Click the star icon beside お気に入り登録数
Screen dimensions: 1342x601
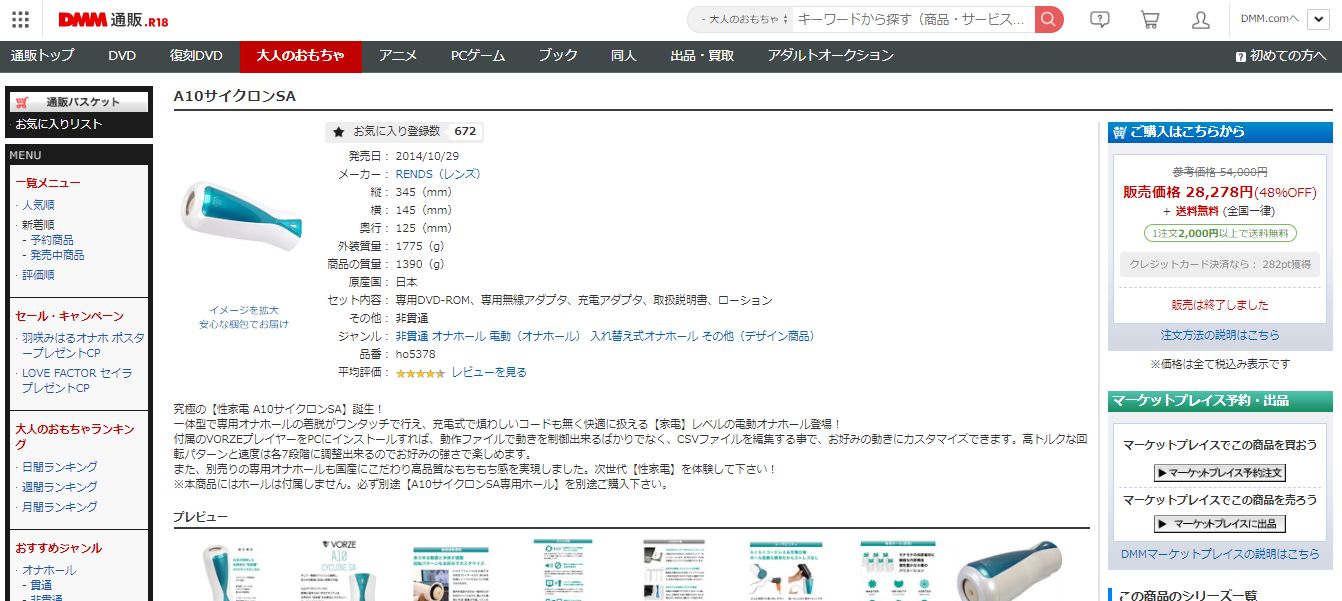coord(339,131)
